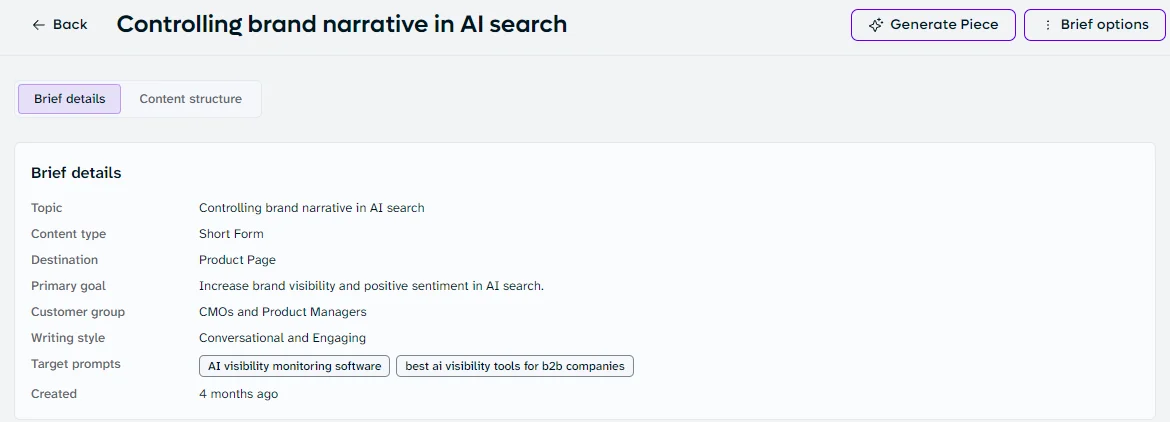The width and height of the screenshot is (1170, 422).
Task: Click the 'Customer group' field label
Action: pyautogui.click(x=78, y=312)
